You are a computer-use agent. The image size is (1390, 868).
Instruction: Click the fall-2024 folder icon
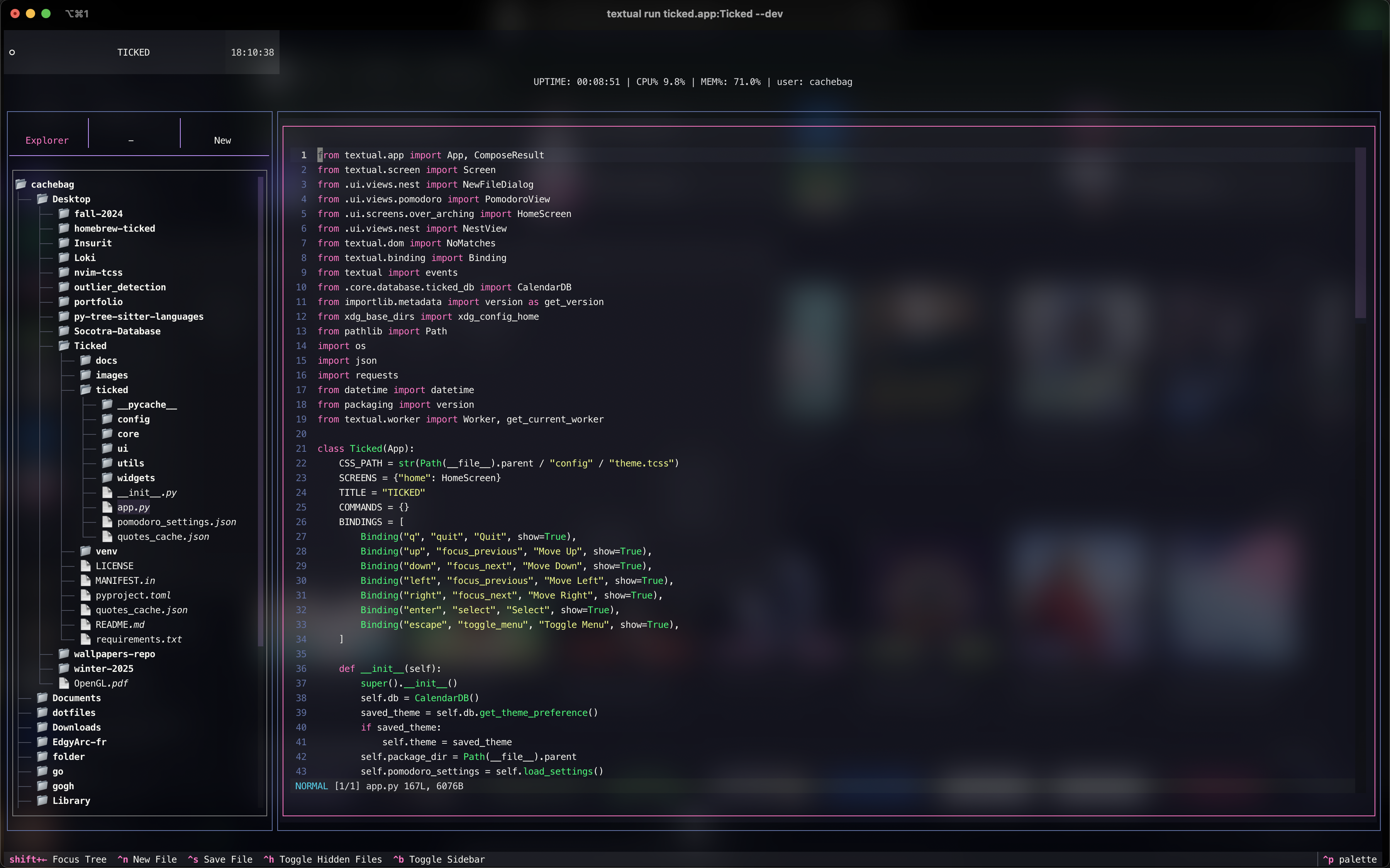(x=64, y=214)
